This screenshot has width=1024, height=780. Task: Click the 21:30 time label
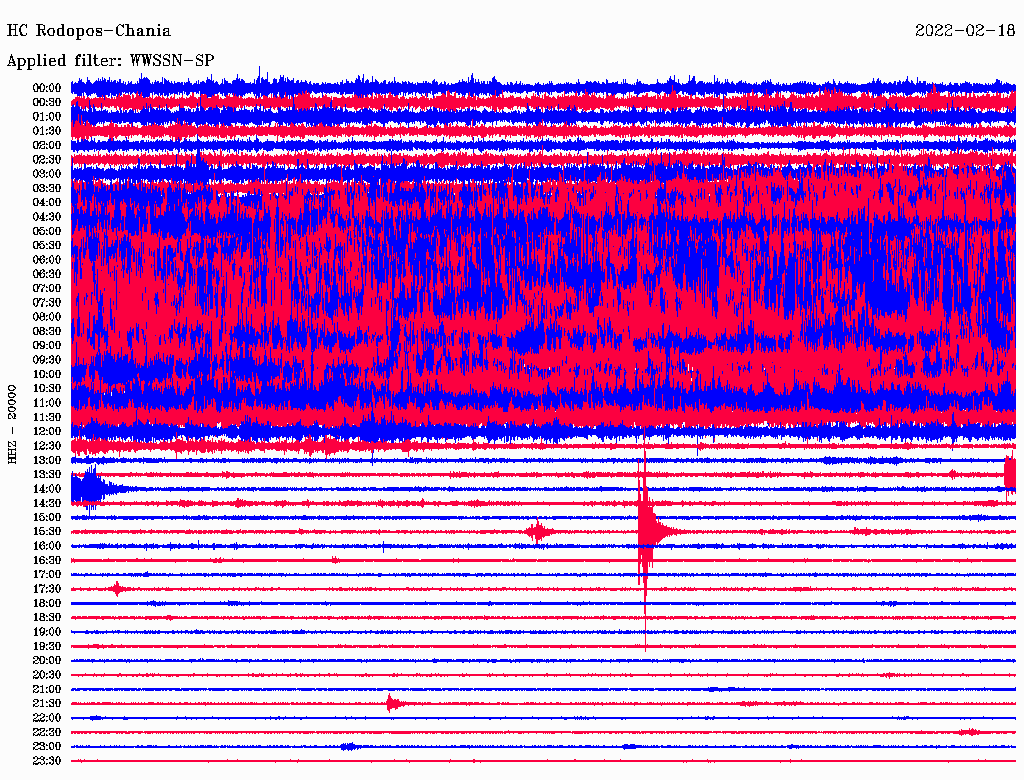point(47,703)
